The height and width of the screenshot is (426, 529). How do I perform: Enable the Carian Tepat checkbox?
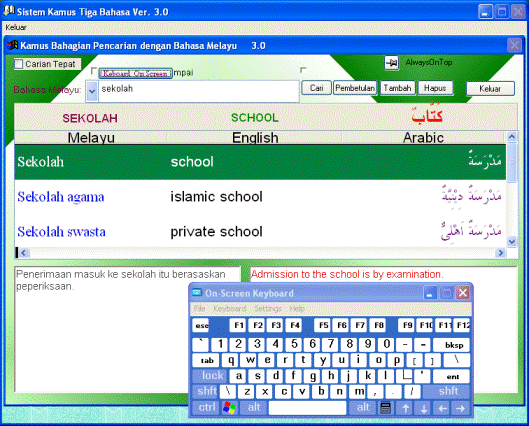pyautogui.click(x=19, y=64)
